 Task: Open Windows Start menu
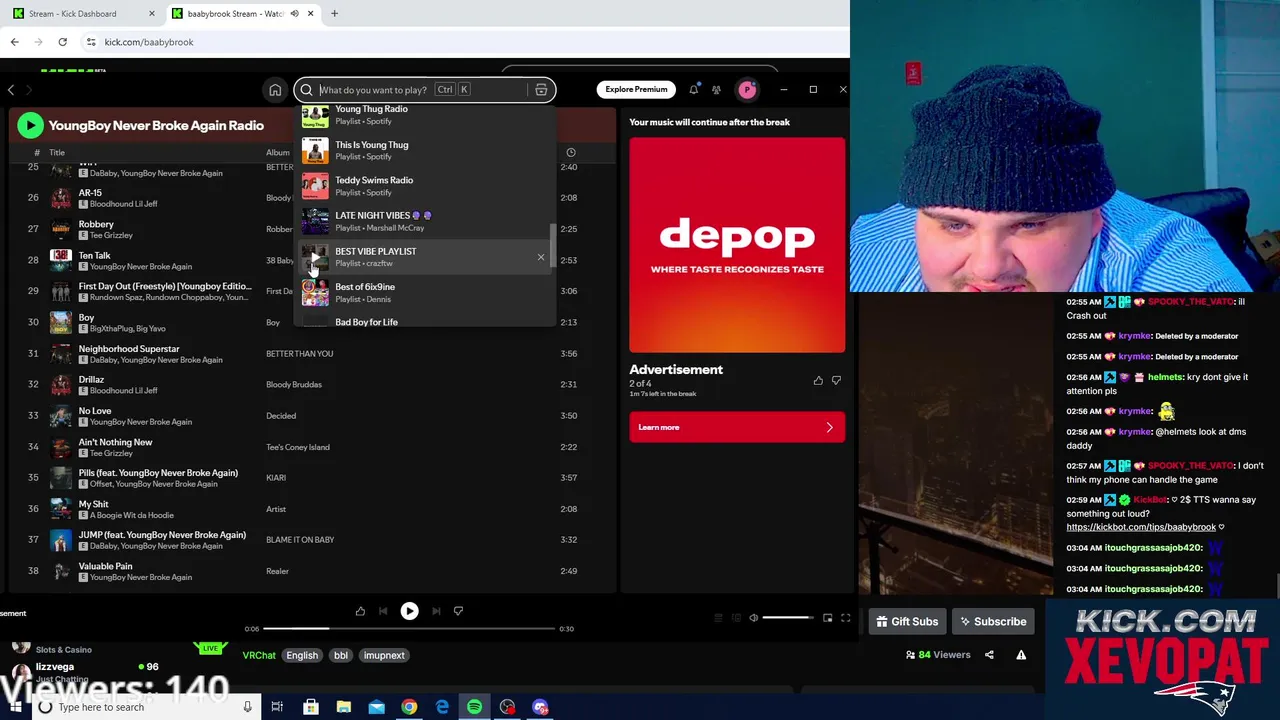(15, 707)
